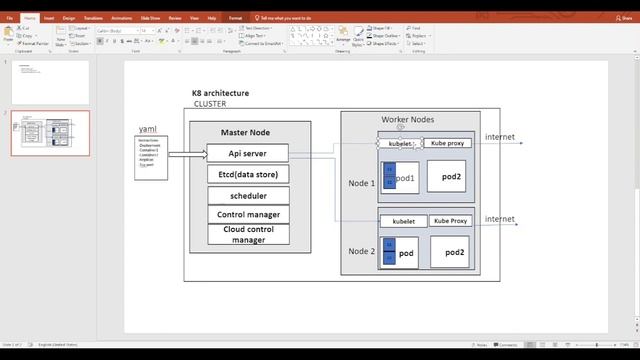The width and height of the screenshot is (640, 360).
Task: Apply text shadow
Action: pyautogui.click(x=122, y=41)
